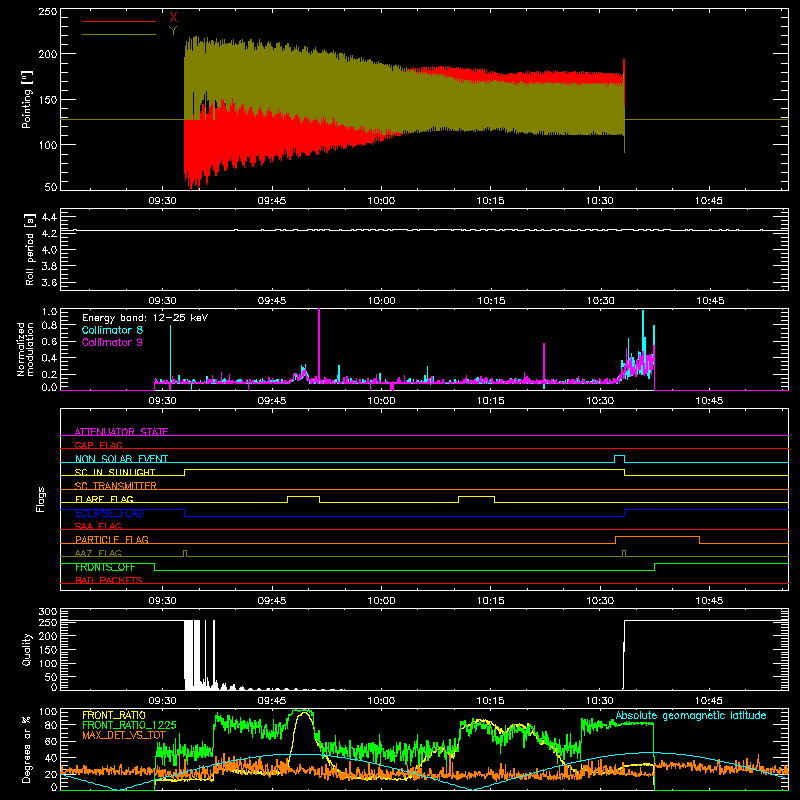Click the 'Normalized modulation' axis title

coord(26,349)
